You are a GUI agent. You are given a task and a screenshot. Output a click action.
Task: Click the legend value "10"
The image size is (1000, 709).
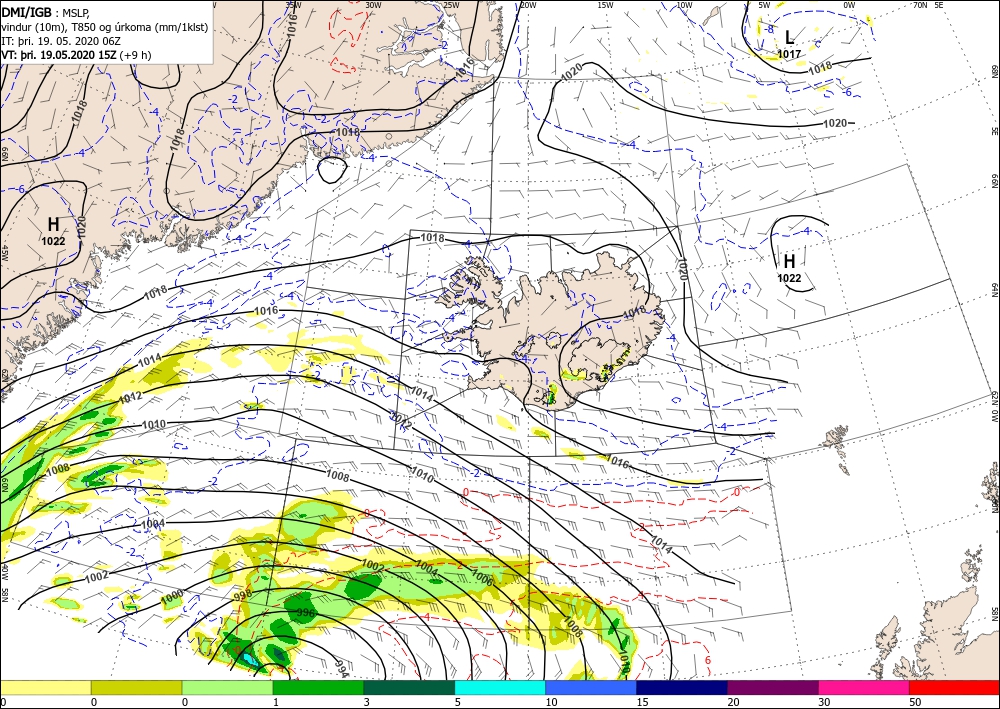coord(551,702)
